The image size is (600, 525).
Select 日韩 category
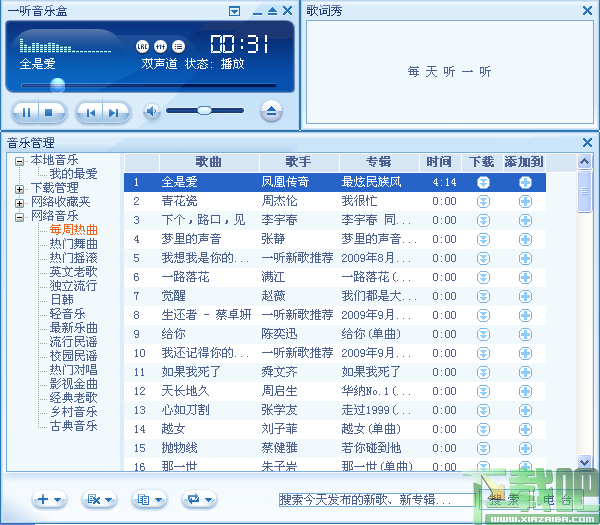click(x=62, y=300)
